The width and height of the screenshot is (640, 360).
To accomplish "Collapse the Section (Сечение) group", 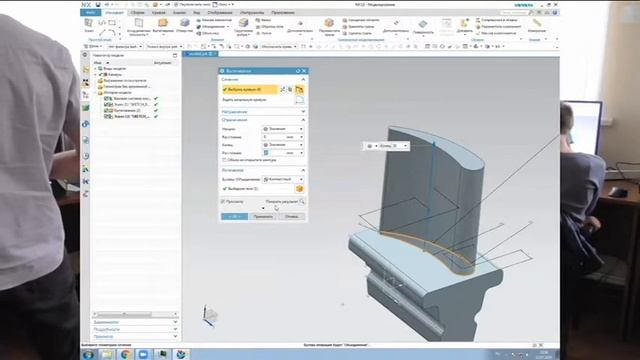I will [x=303, y=79].
